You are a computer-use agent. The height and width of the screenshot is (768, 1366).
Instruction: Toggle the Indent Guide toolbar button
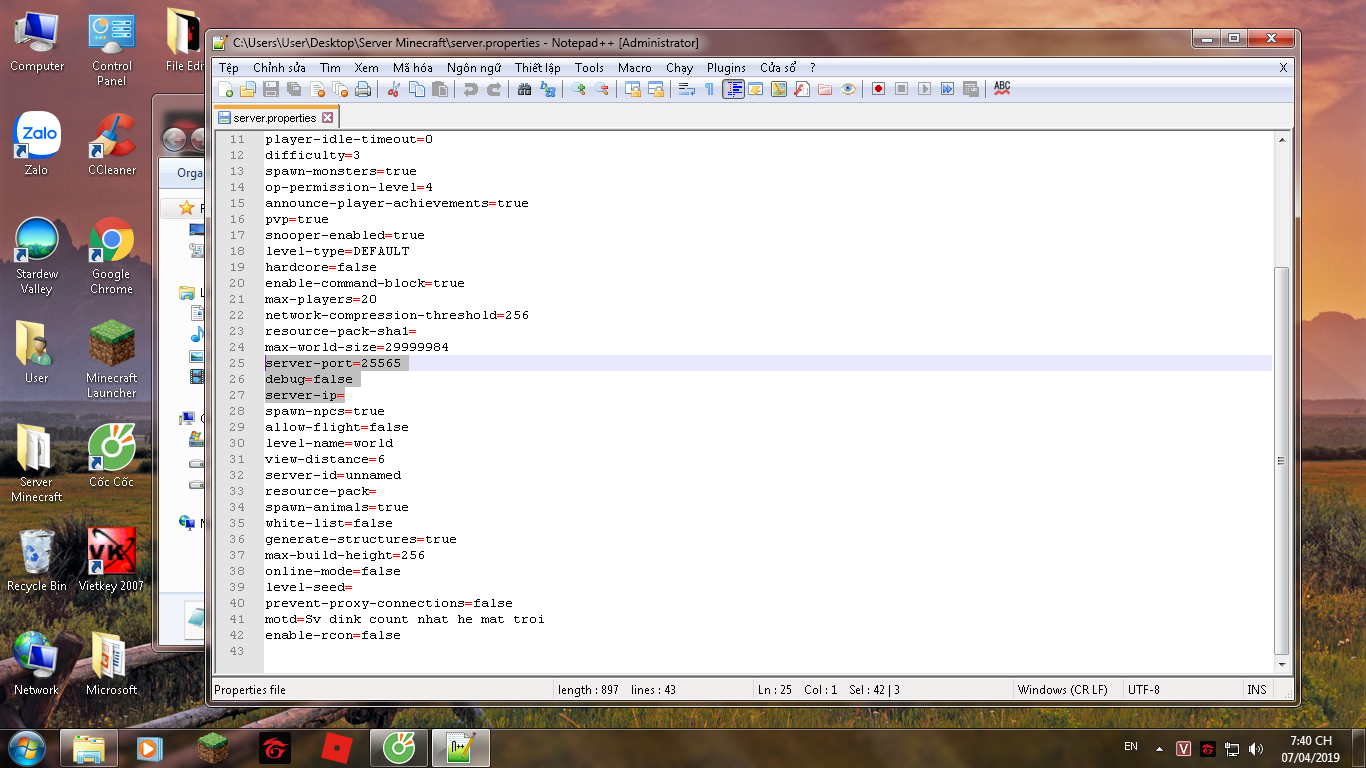point(733,89)
